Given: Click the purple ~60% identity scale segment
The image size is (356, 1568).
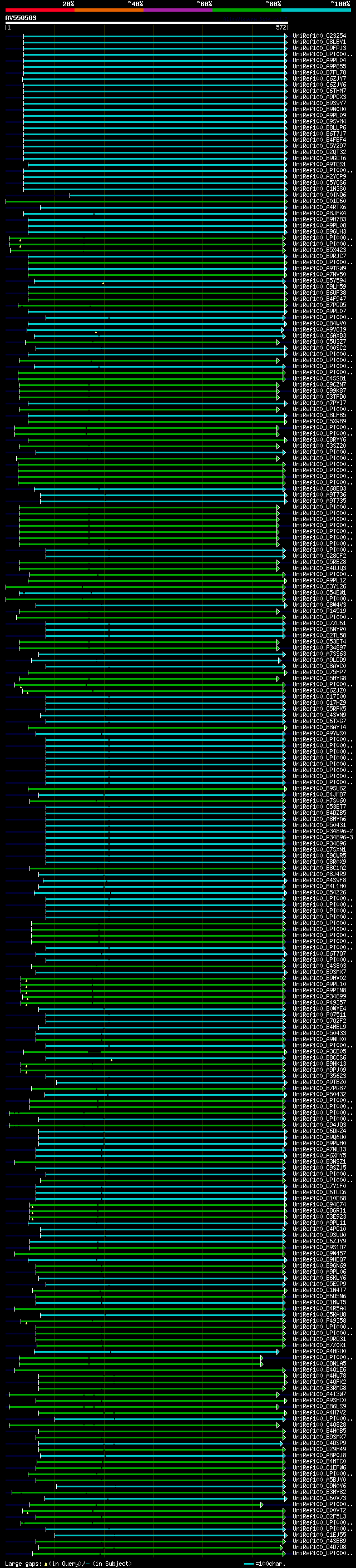Looking at the screenshot, I should (x=177, y=10).
